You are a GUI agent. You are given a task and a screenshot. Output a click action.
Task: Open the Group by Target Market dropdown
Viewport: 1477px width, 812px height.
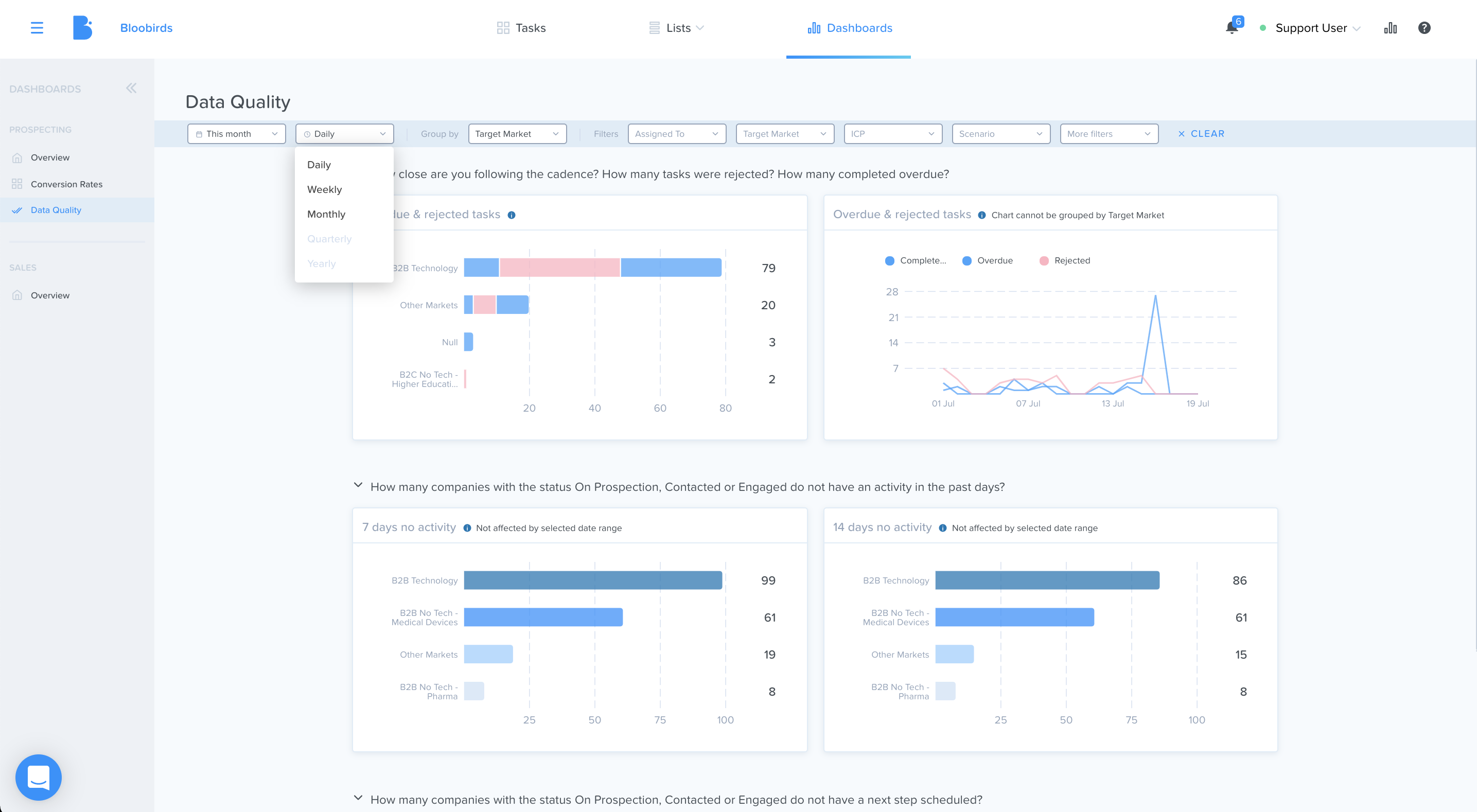pos(517,134)
